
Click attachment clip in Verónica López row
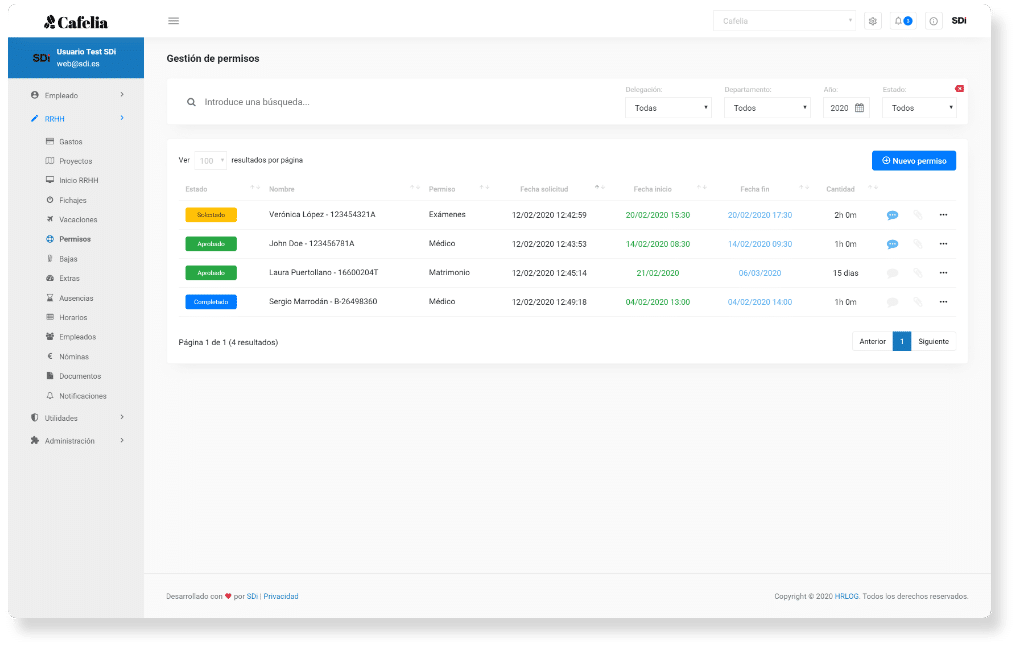pos(918,215)
